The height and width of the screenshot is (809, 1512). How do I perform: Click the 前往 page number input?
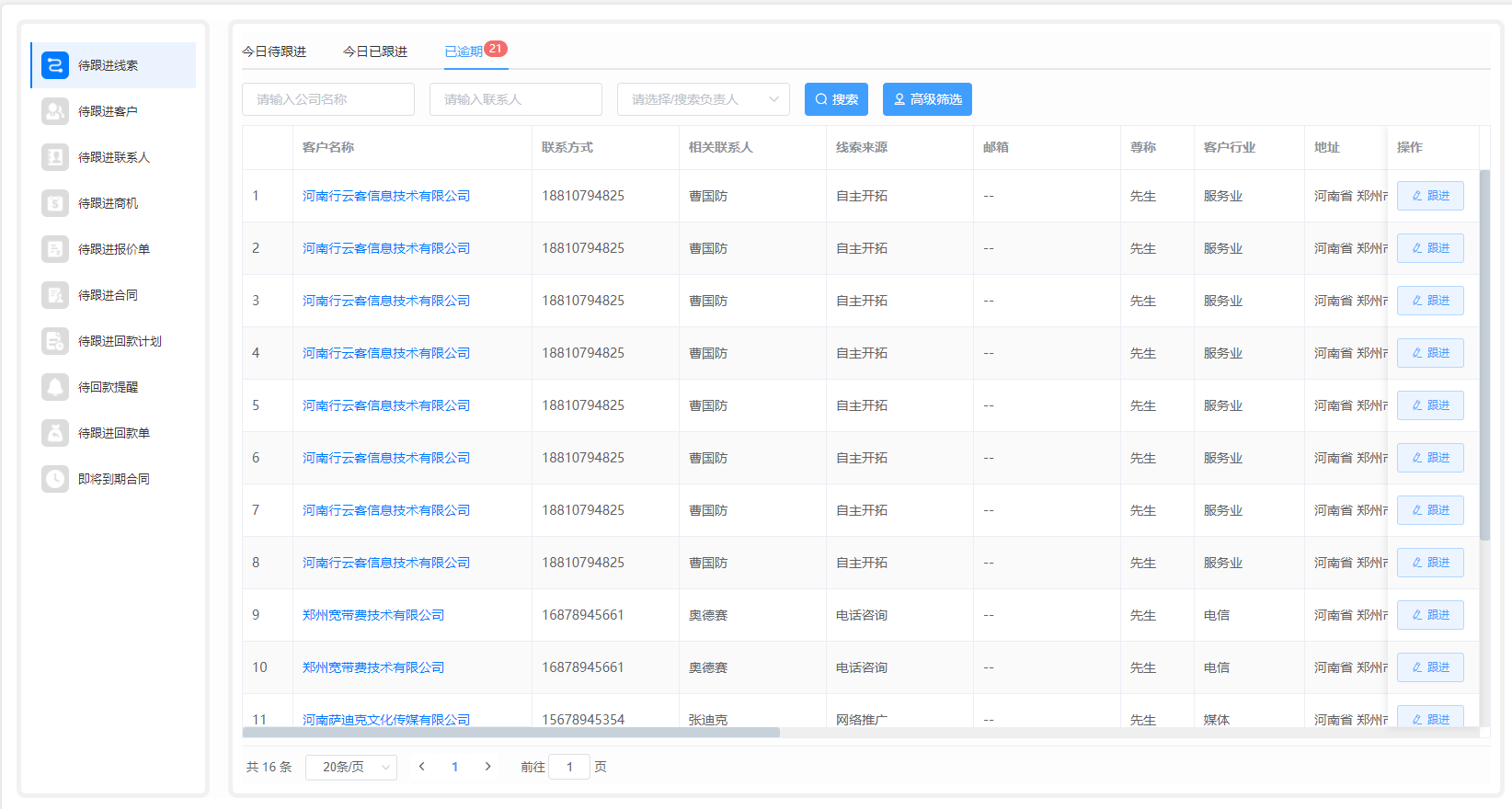click(569, 767)
